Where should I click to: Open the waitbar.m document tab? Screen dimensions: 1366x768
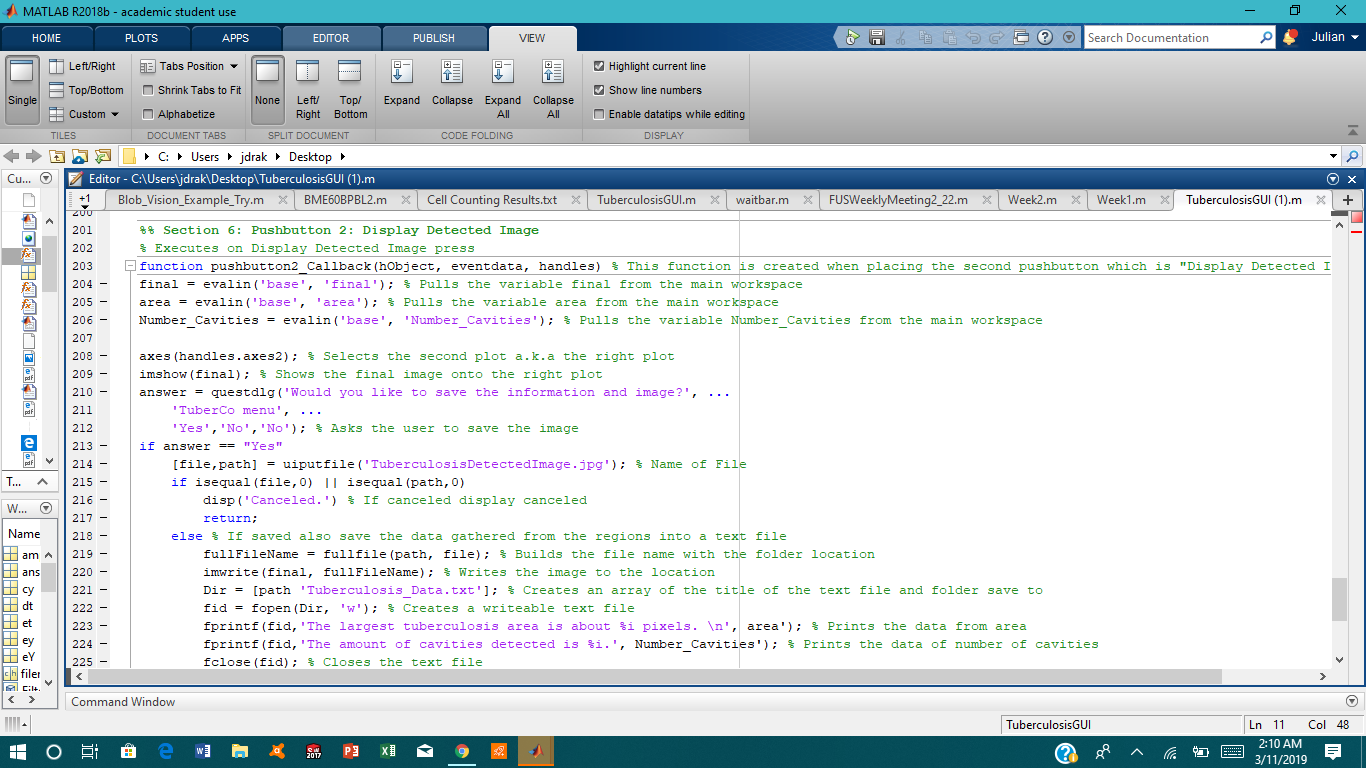click(762, 200)
